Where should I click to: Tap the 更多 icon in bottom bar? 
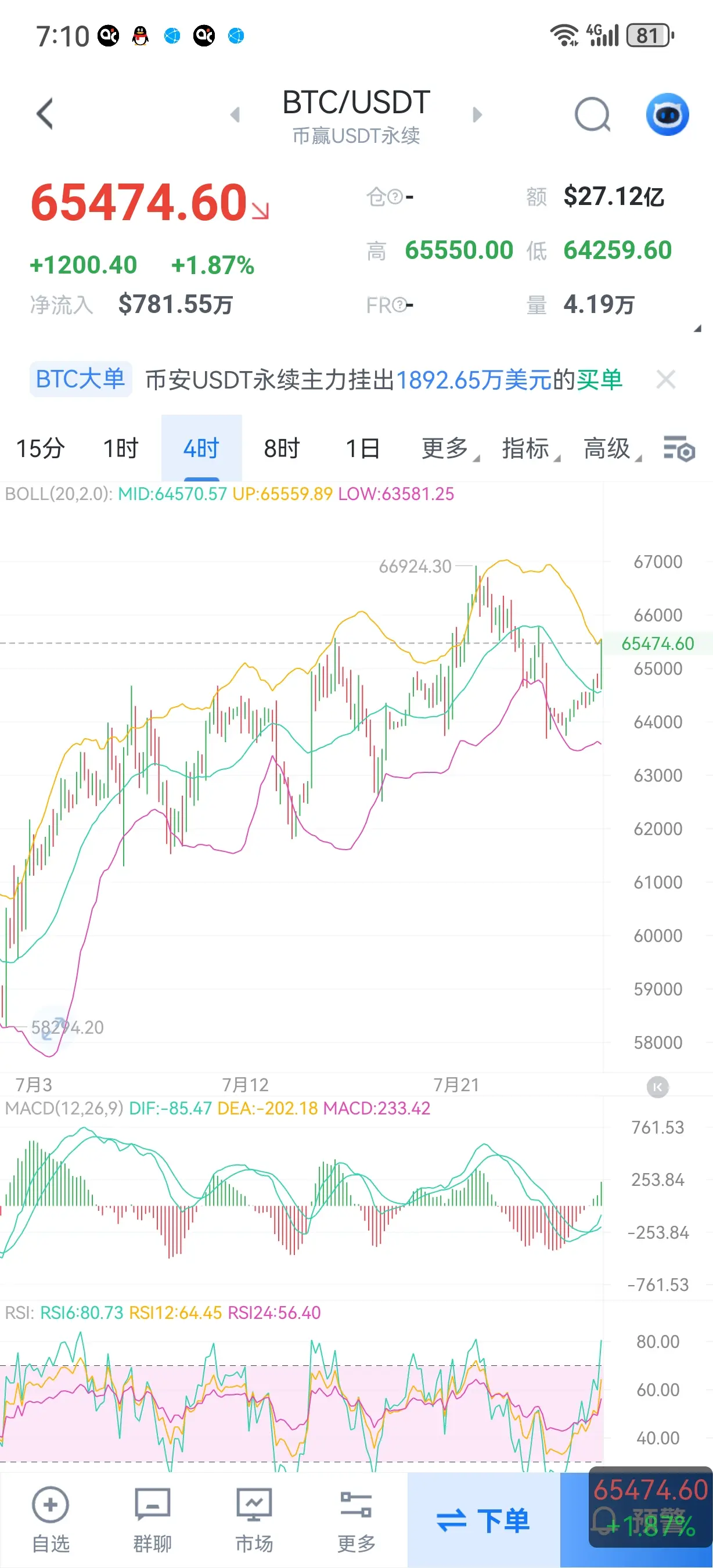356,1505
